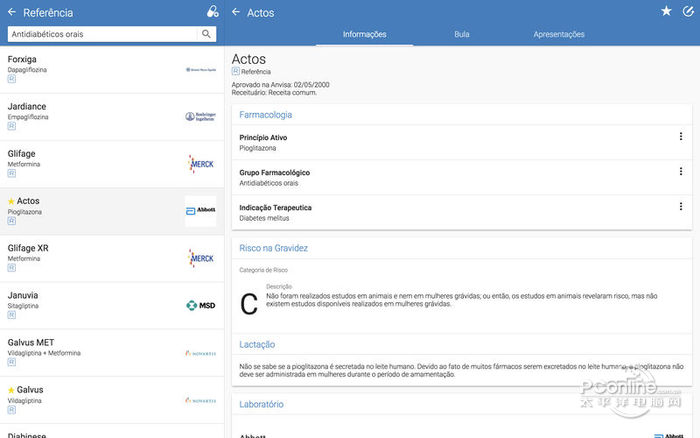
Task: Click the back arrow beside Referência
Action: (11, 12)
